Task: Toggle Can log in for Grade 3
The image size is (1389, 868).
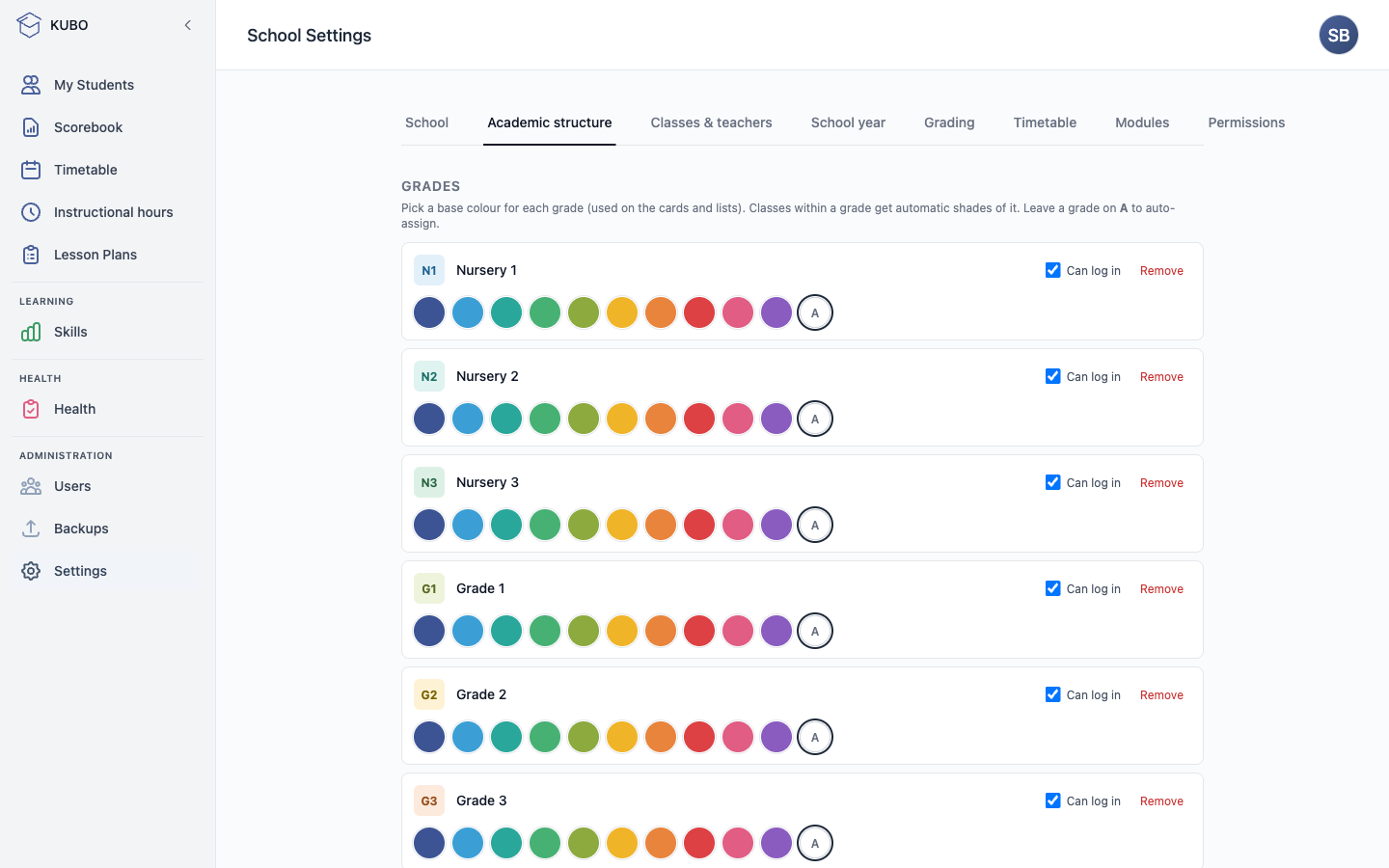Action: coord(1052,800)
